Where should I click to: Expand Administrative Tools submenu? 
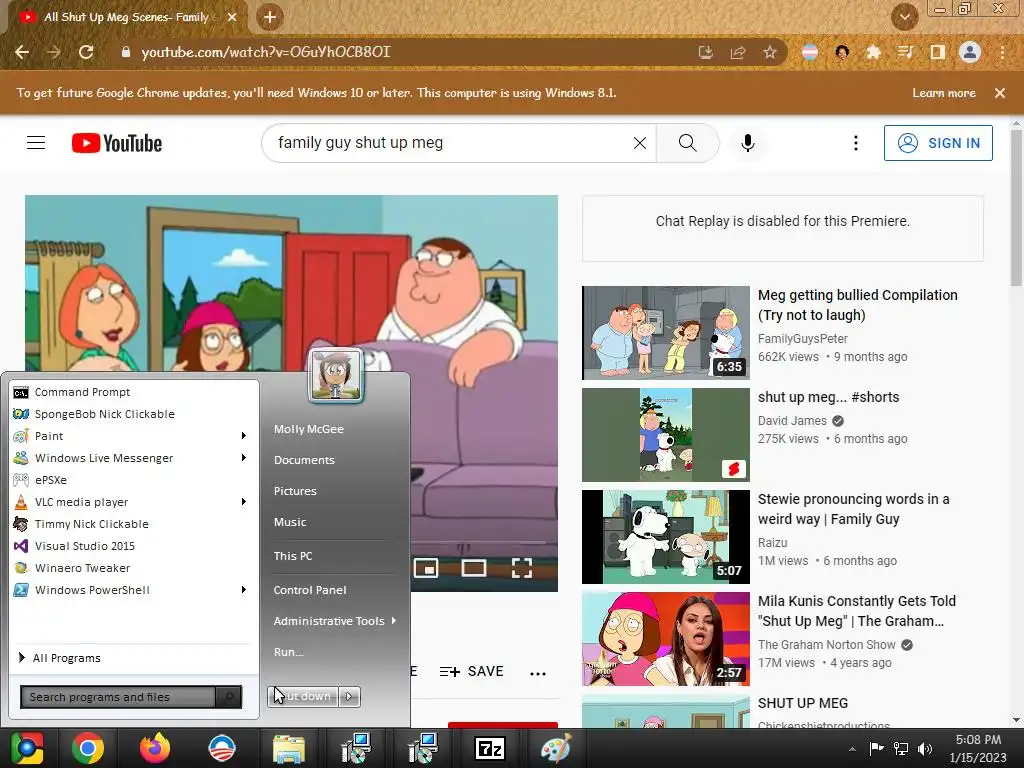coord(335,621)
